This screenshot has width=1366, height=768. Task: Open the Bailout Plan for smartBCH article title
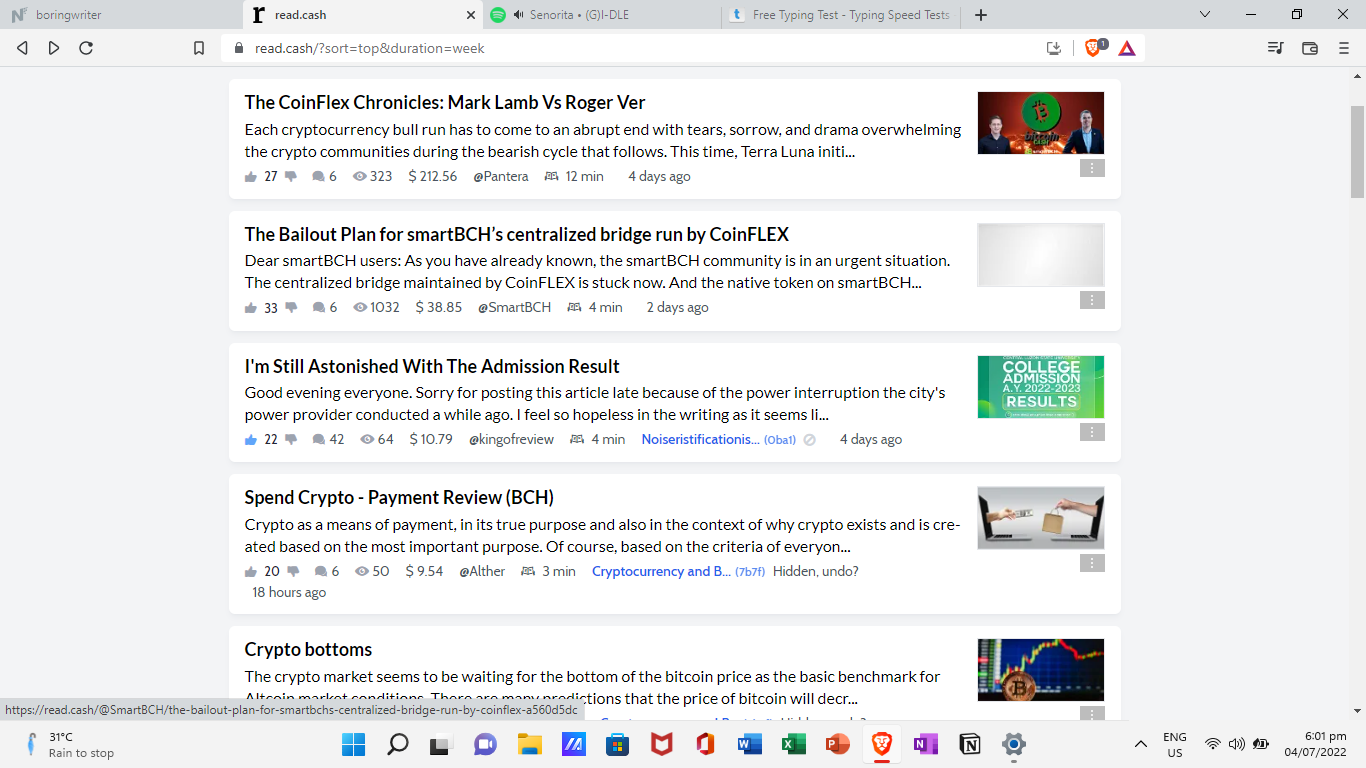pos(517,234)
